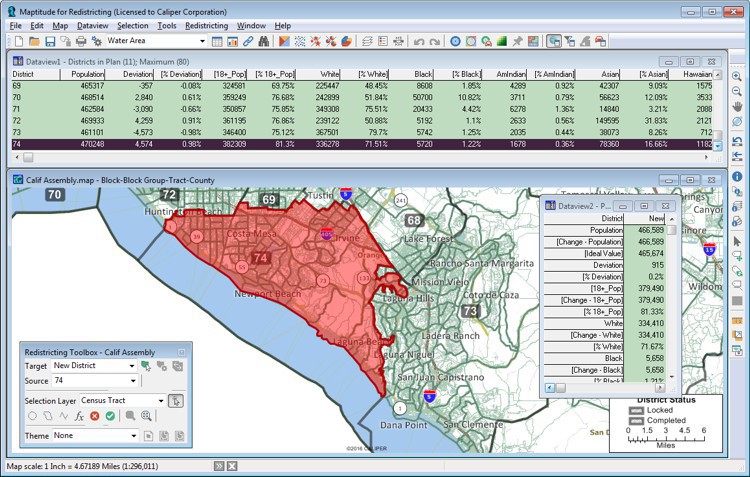Click the blue info tool icon

737,176
